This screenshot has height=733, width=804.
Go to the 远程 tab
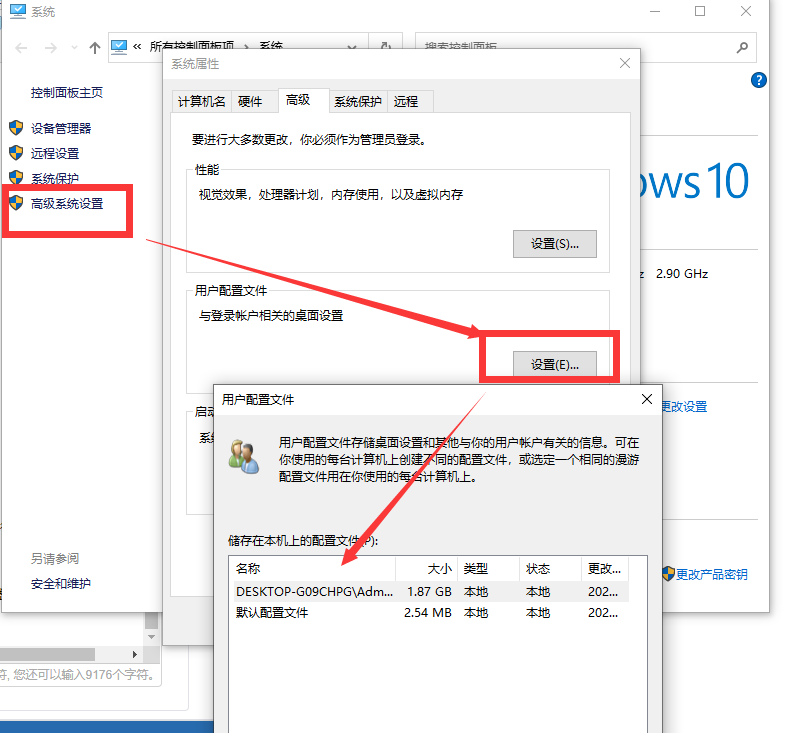406,101
